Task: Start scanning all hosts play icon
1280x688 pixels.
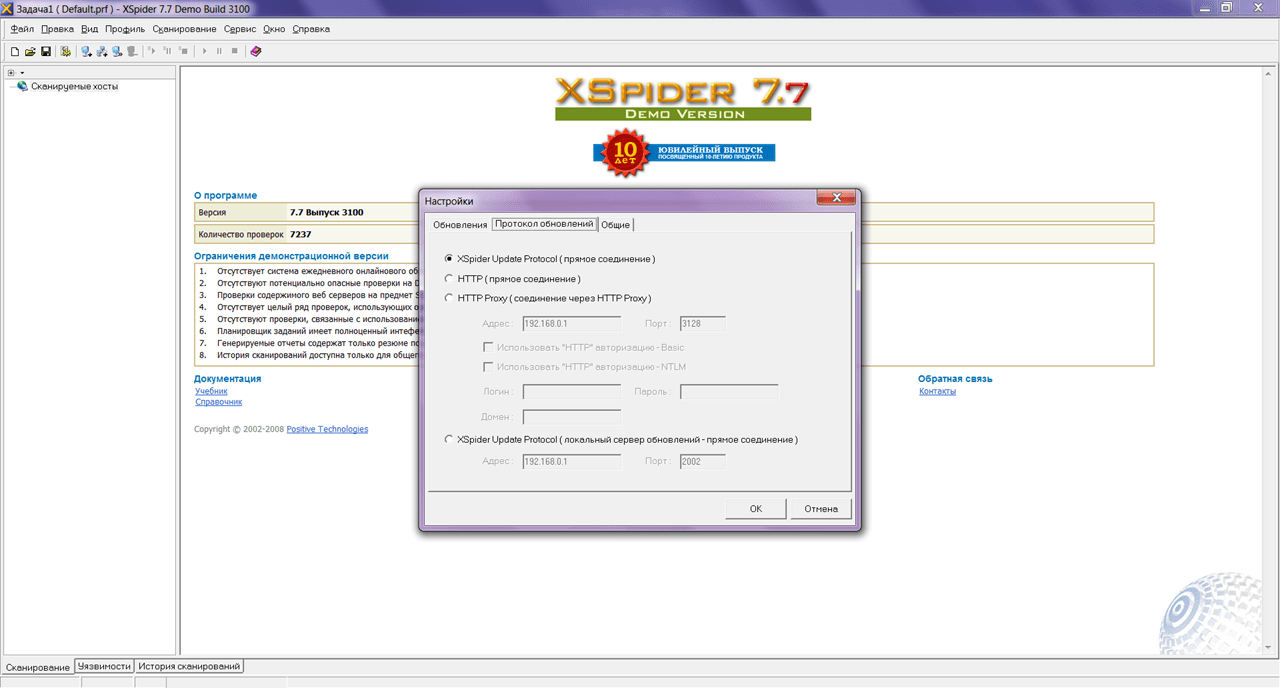Action: pyautogui.click(x=205, y=51)
